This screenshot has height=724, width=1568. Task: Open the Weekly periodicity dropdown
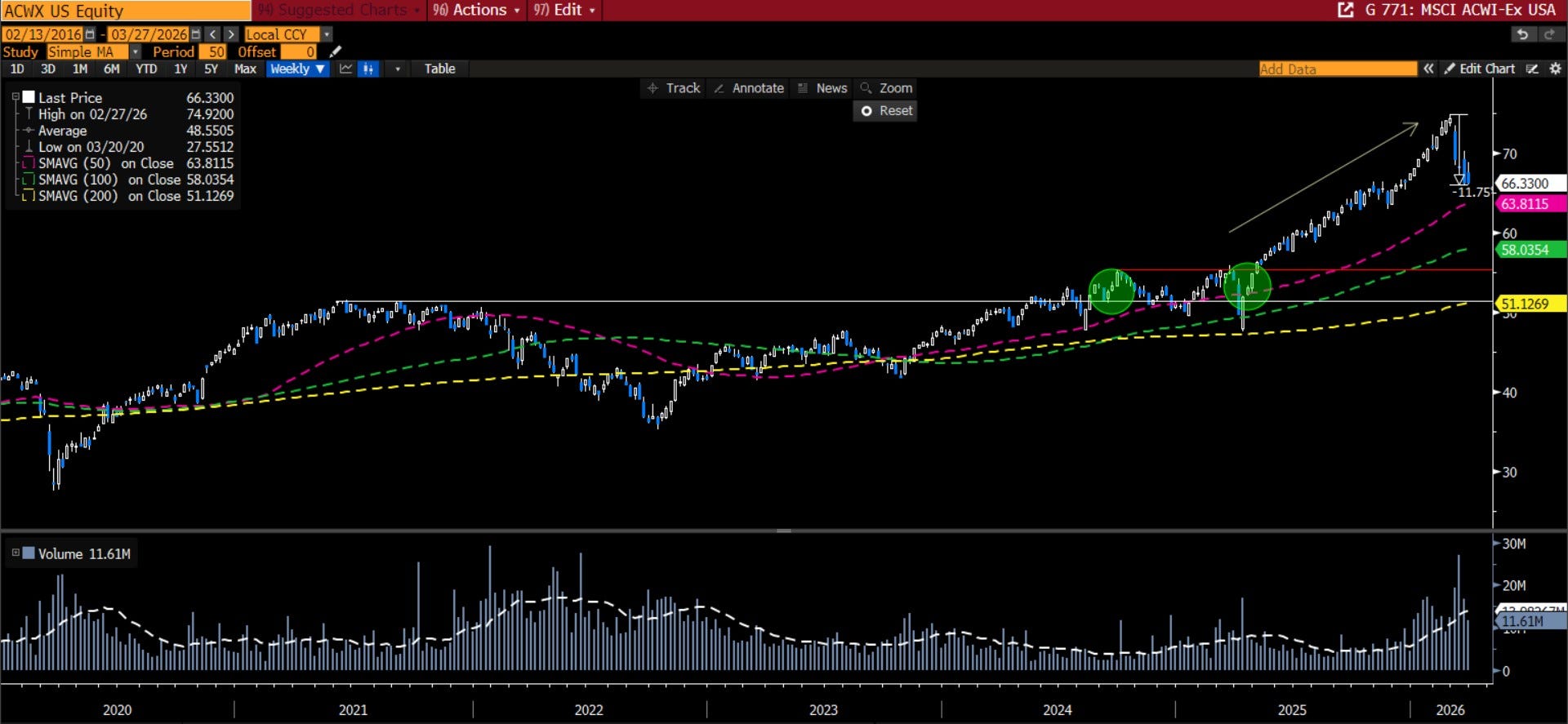click(x=297, y=69)
